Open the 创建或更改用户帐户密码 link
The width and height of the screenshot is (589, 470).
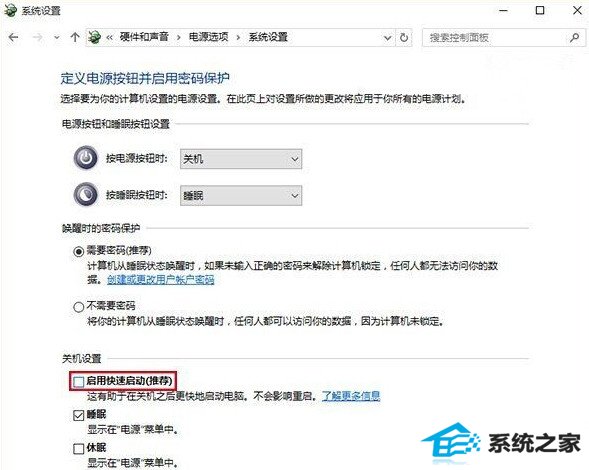[x=161, y=280]
